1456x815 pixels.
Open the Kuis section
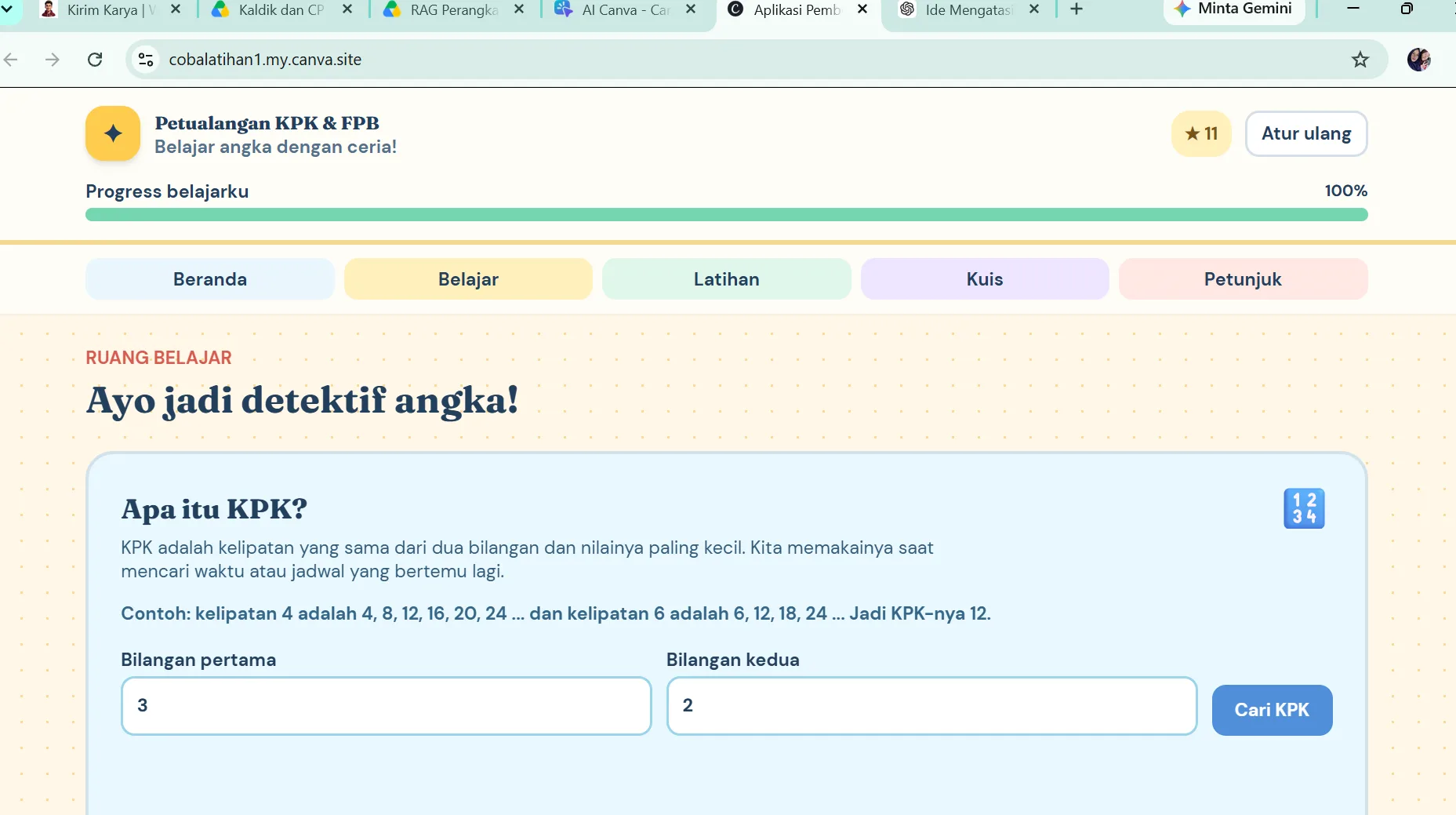[x=985, y=279]
